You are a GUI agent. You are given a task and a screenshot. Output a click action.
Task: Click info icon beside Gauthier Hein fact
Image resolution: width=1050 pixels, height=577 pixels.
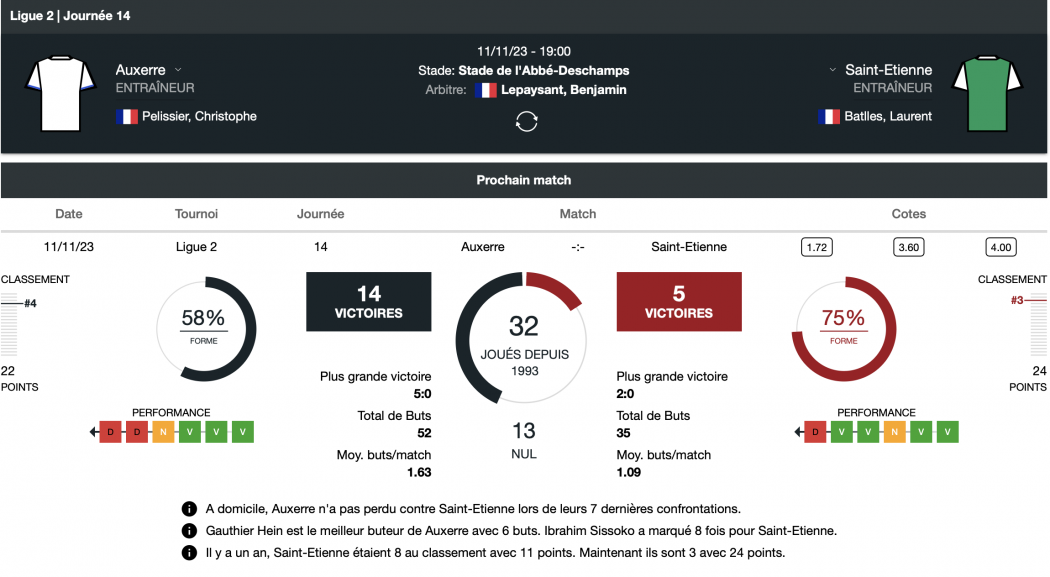[x=190, y=531]
